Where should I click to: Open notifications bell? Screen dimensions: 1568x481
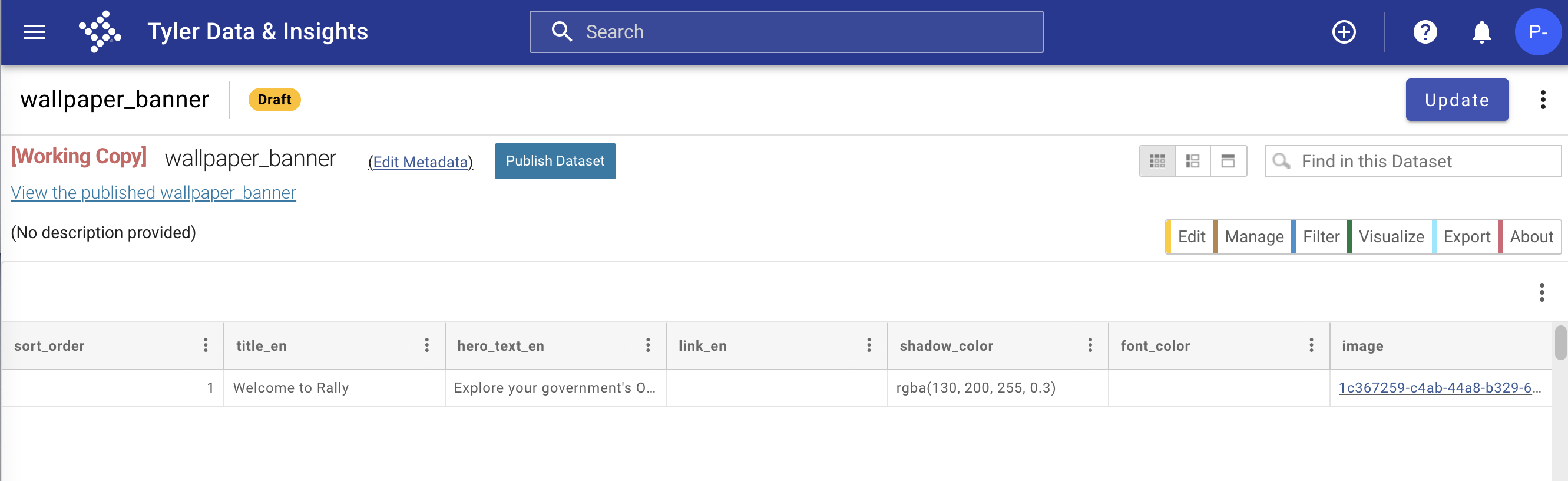(1481, 32)
